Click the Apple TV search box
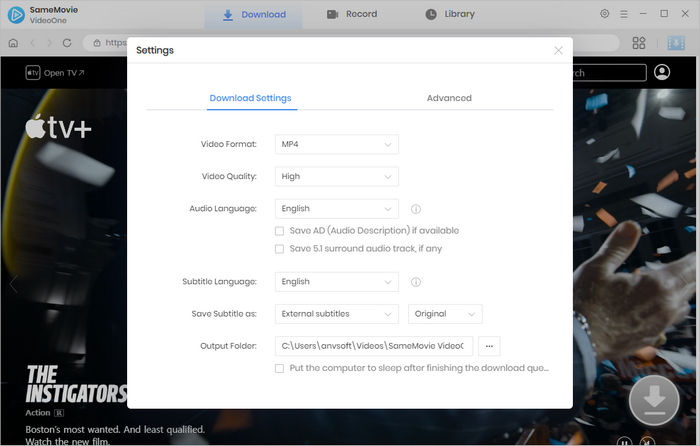Image resolution: width=700 pixels, height=446 pixels. click(610, 73)
